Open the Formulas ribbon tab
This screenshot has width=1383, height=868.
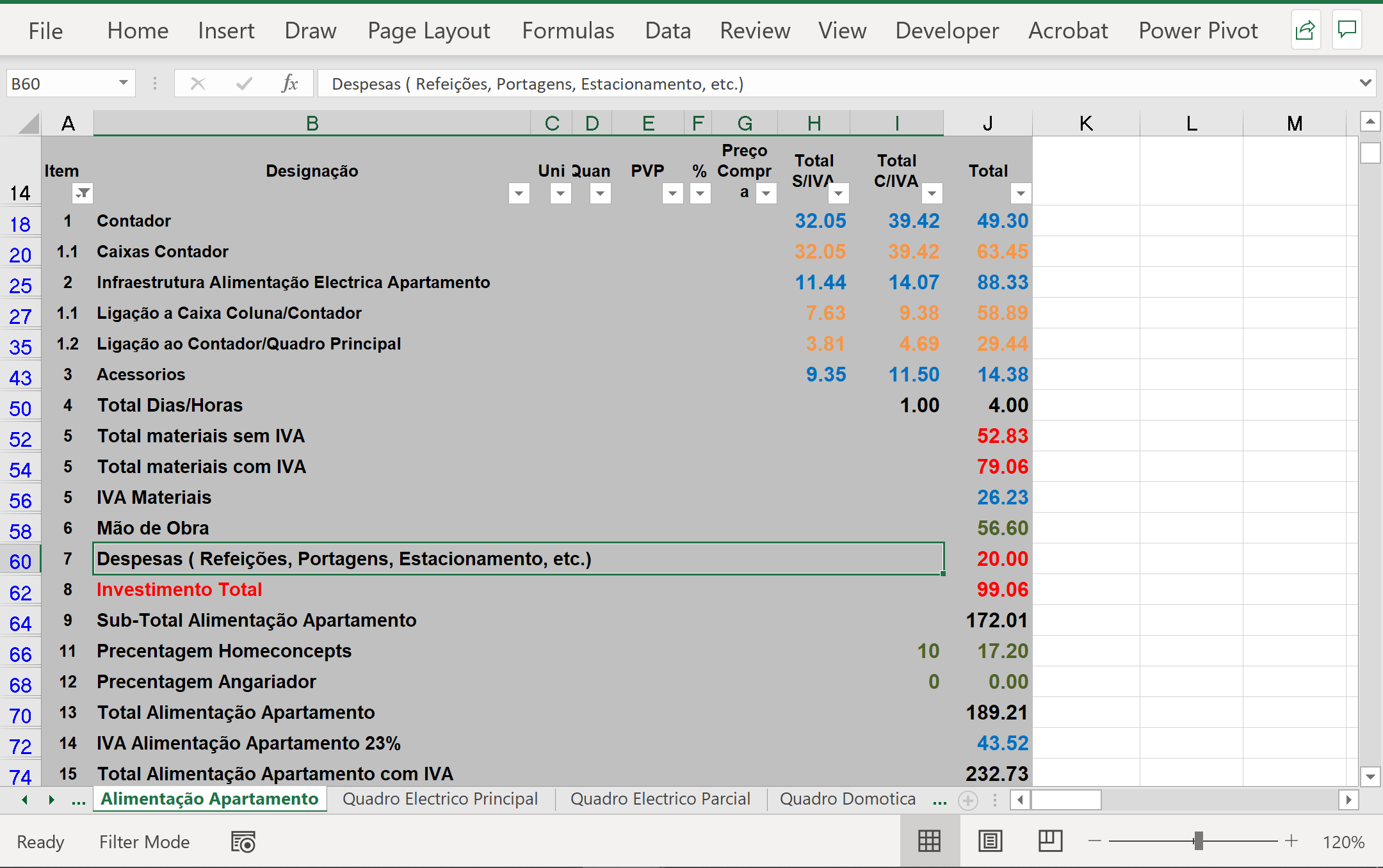(568, 30)
